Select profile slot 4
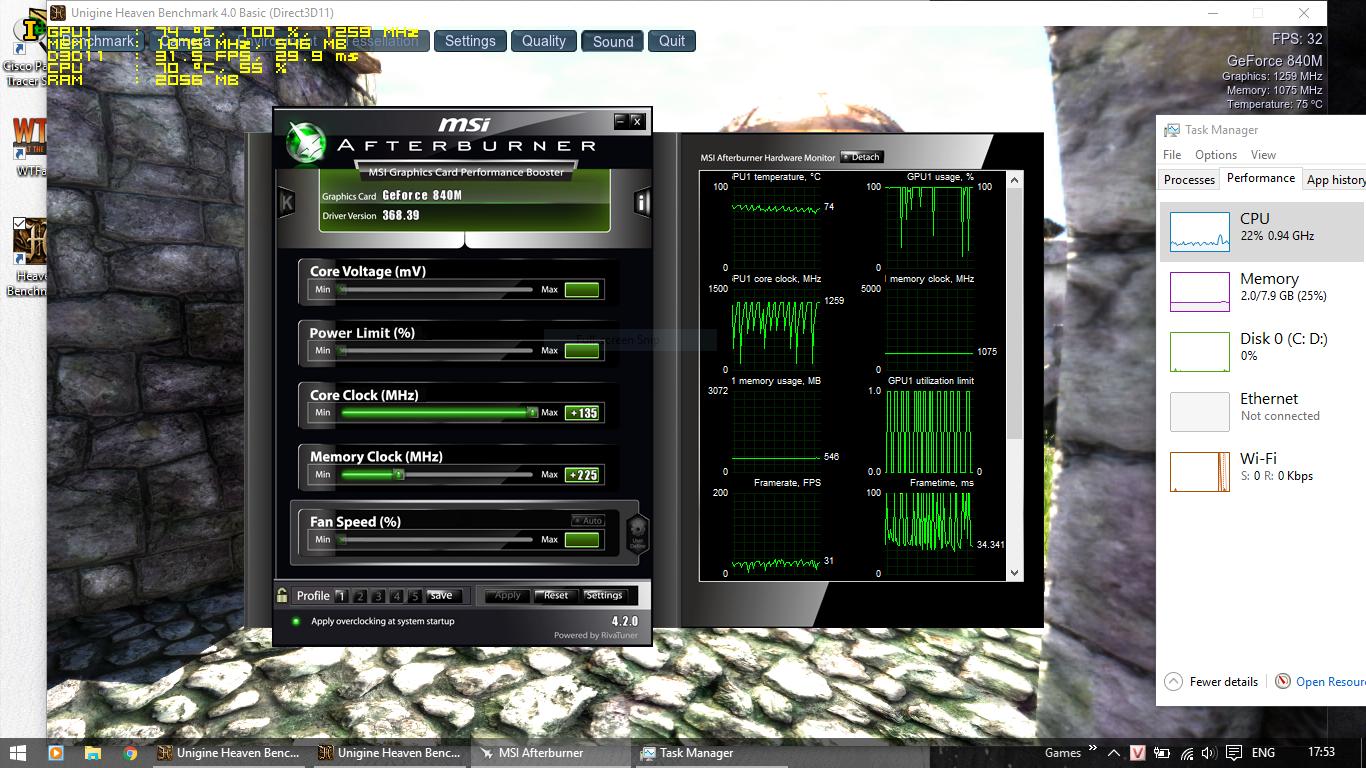Viewport: 1366px width, 768px height. click(x=397, y=596)
